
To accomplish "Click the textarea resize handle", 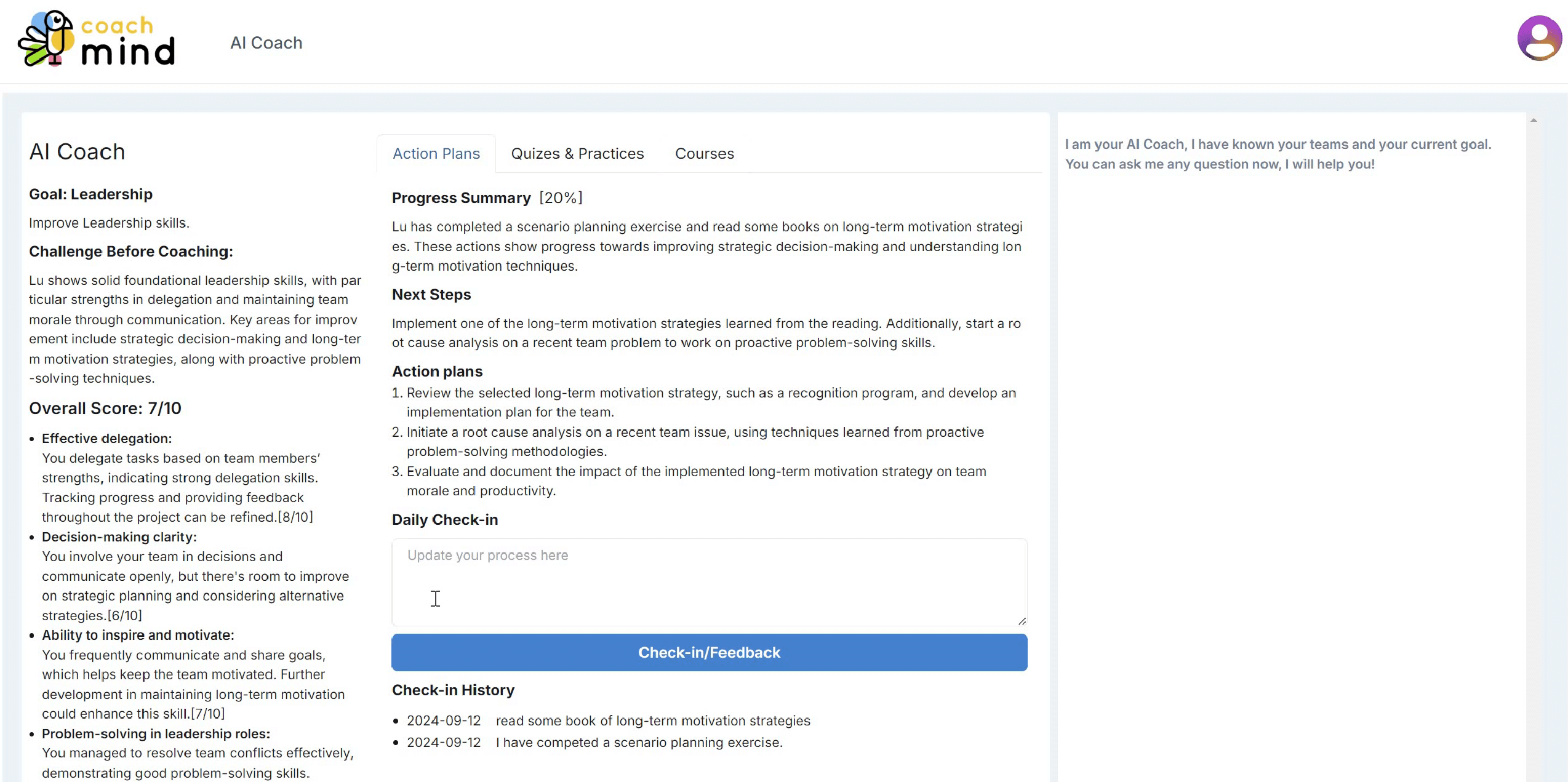I will pos(1022,621).
